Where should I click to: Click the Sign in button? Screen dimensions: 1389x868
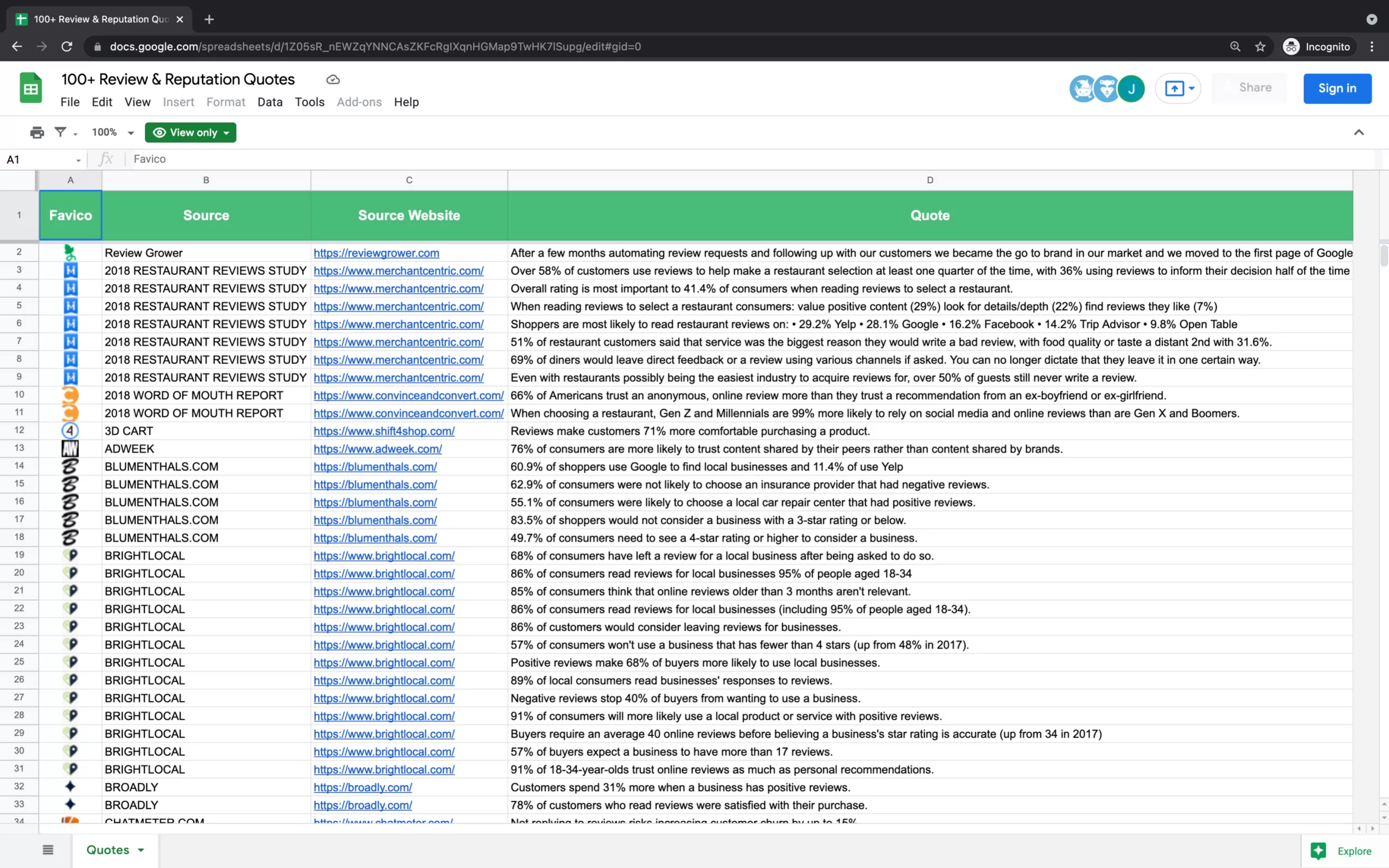1337,88
